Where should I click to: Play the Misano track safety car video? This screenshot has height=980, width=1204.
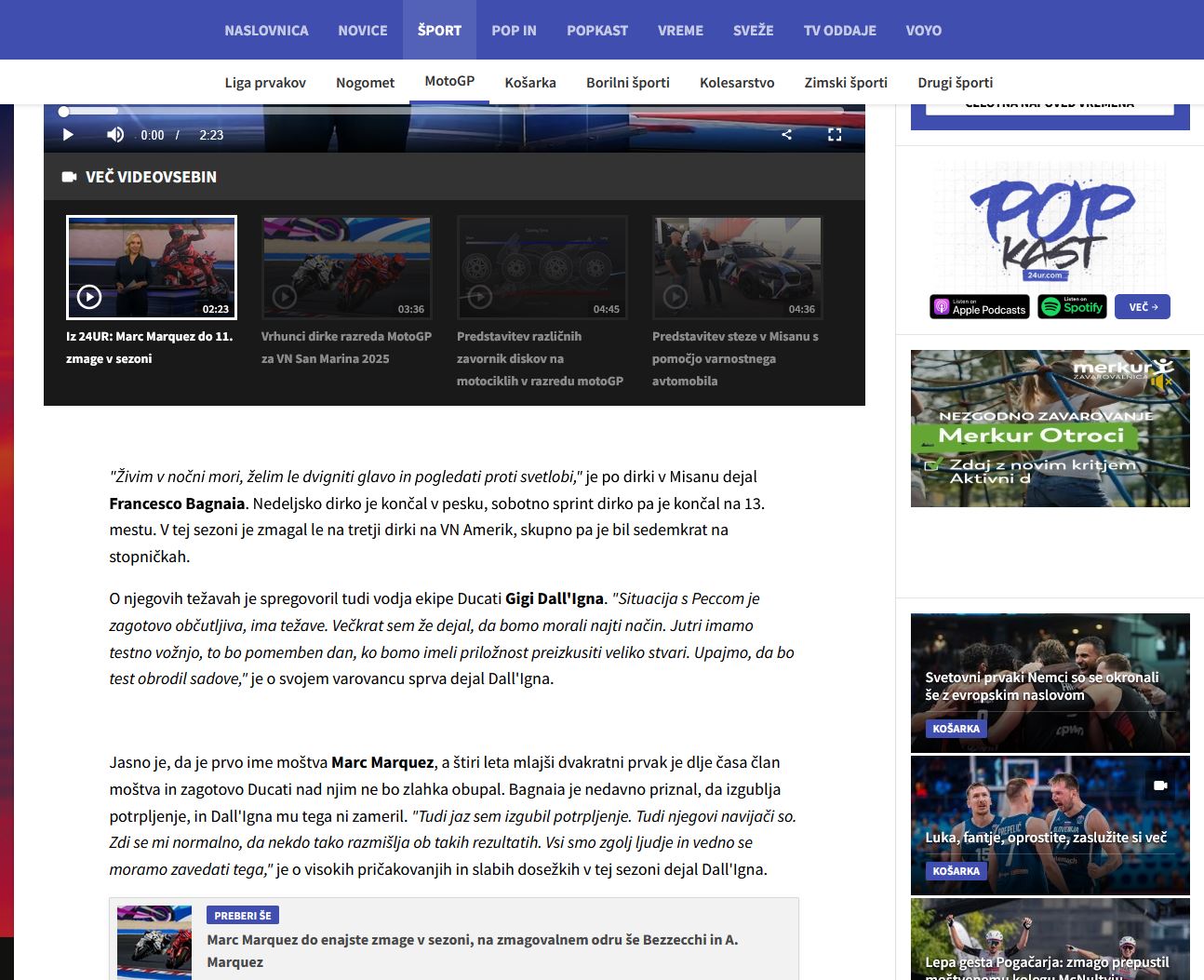[x=737, y=268]
